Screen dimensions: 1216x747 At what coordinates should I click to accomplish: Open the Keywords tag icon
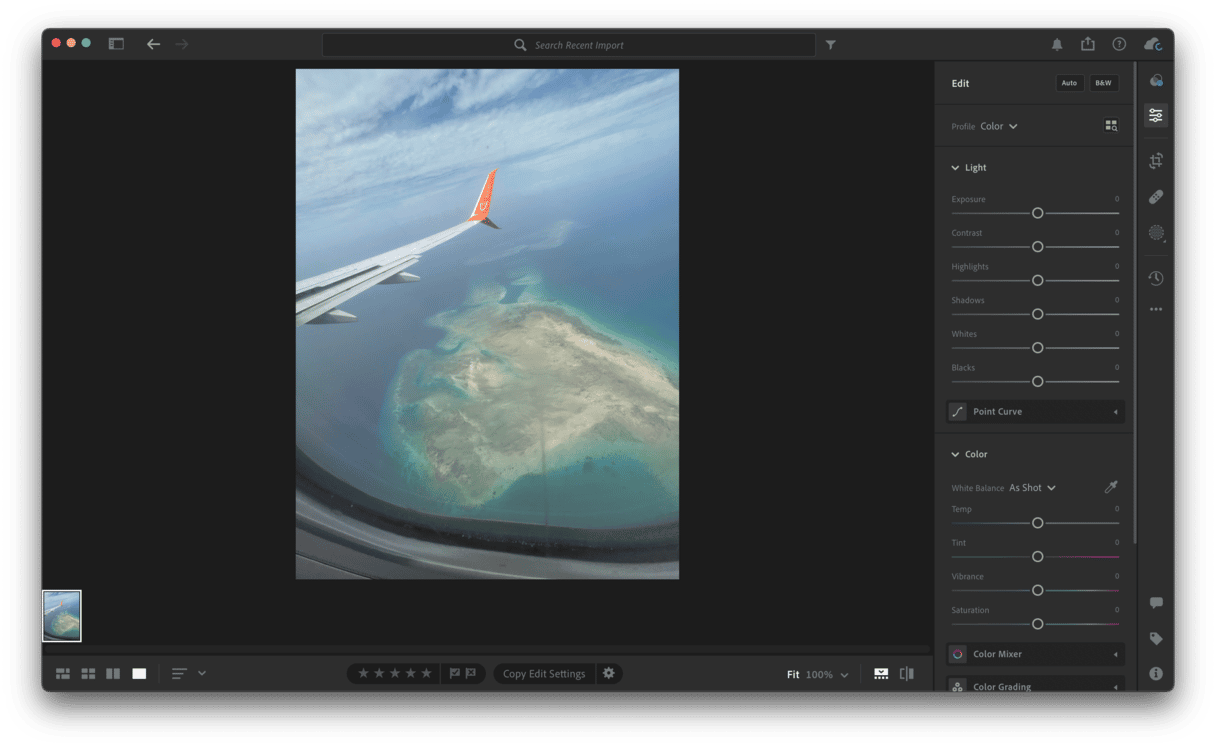[x=1156, y=638]
